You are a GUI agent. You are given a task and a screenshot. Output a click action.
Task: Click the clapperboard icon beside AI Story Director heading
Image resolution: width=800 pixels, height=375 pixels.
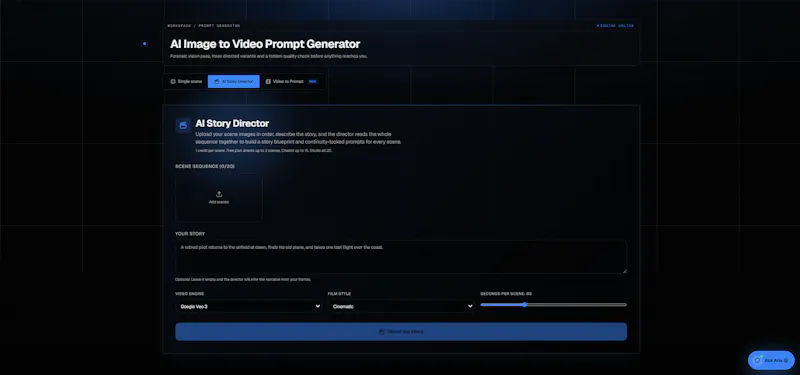[x=183, y=126]
